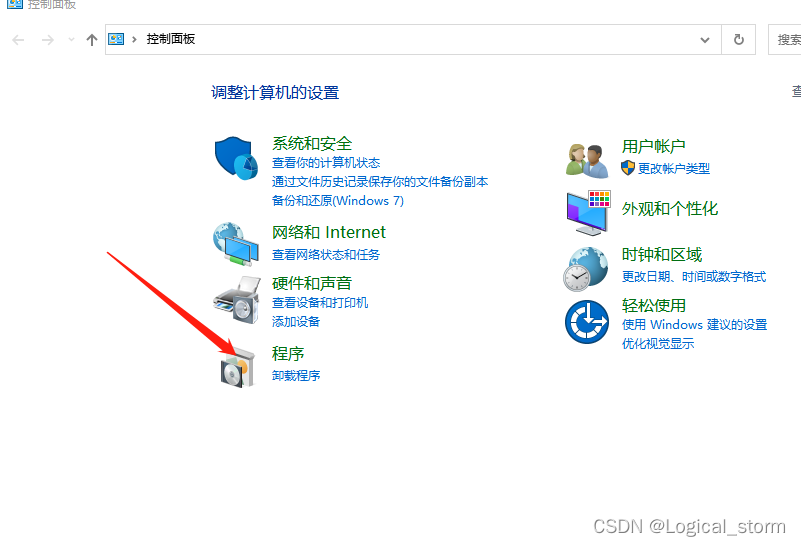
Task: Open the 网络和 Internet category heading
Action: 328,232
